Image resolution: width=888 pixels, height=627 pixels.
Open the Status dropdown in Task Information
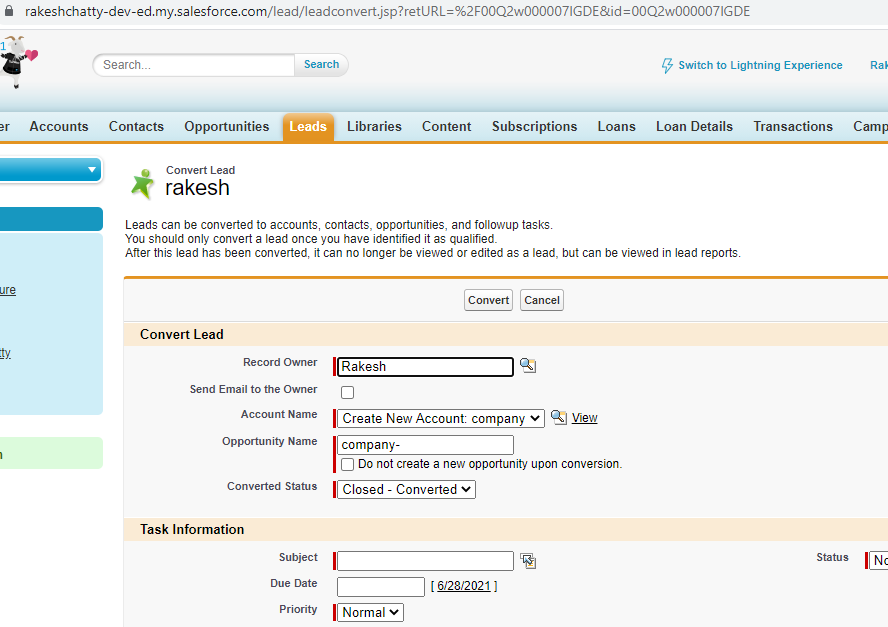point(879,560)
